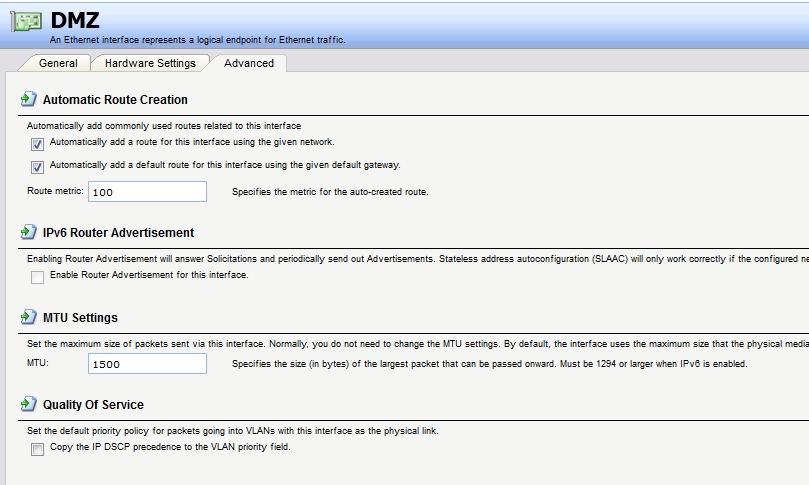Click the Route metric input field
Image resolution: width=809 pixels, height=485 pixels.
click(x=147, y=191)
